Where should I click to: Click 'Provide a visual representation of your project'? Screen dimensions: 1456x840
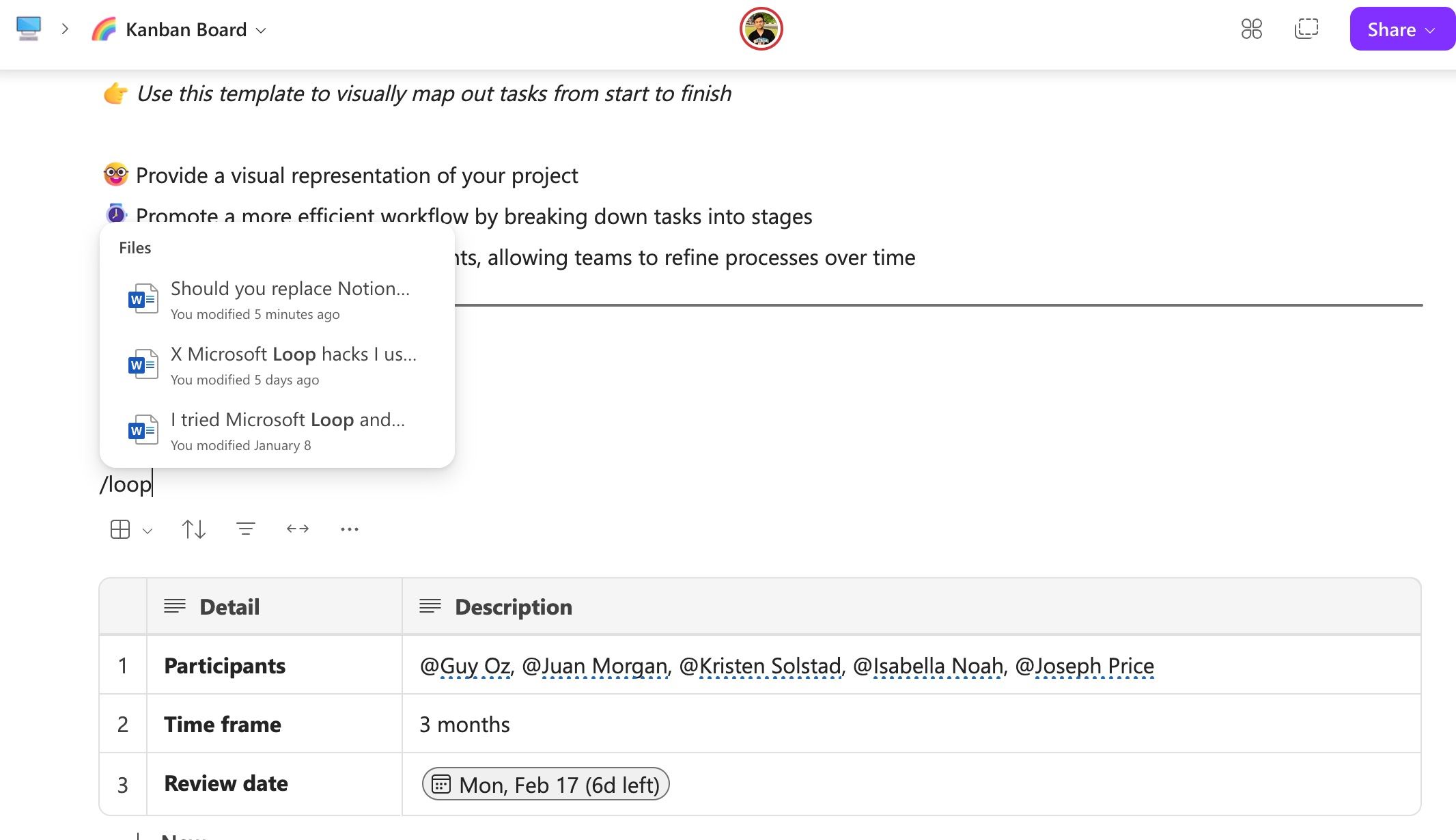(x=356, y=176)
